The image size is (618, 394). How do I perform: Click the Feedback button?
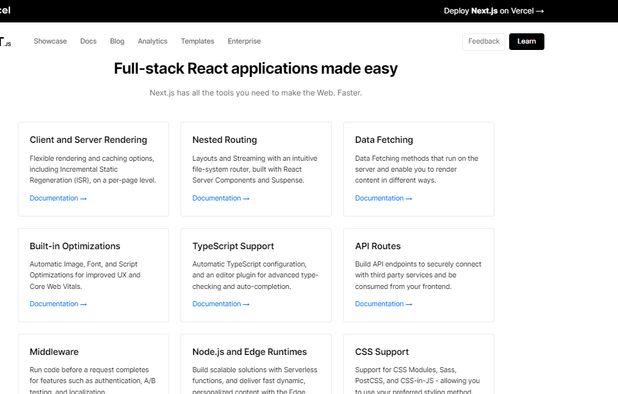point(484,41)
